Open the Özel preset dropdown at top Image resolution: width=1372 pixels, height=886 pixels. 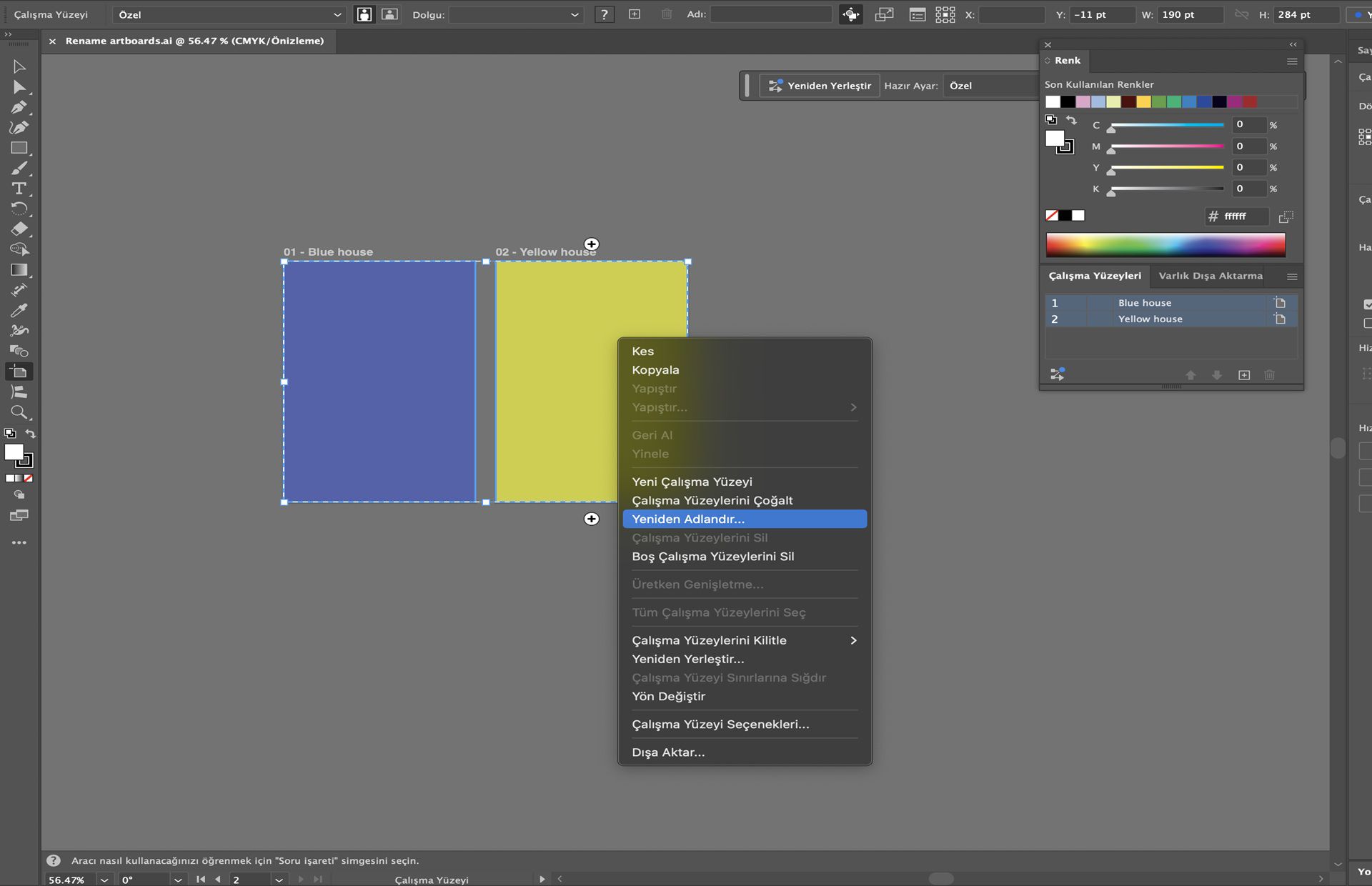click(x=229, y=14)
